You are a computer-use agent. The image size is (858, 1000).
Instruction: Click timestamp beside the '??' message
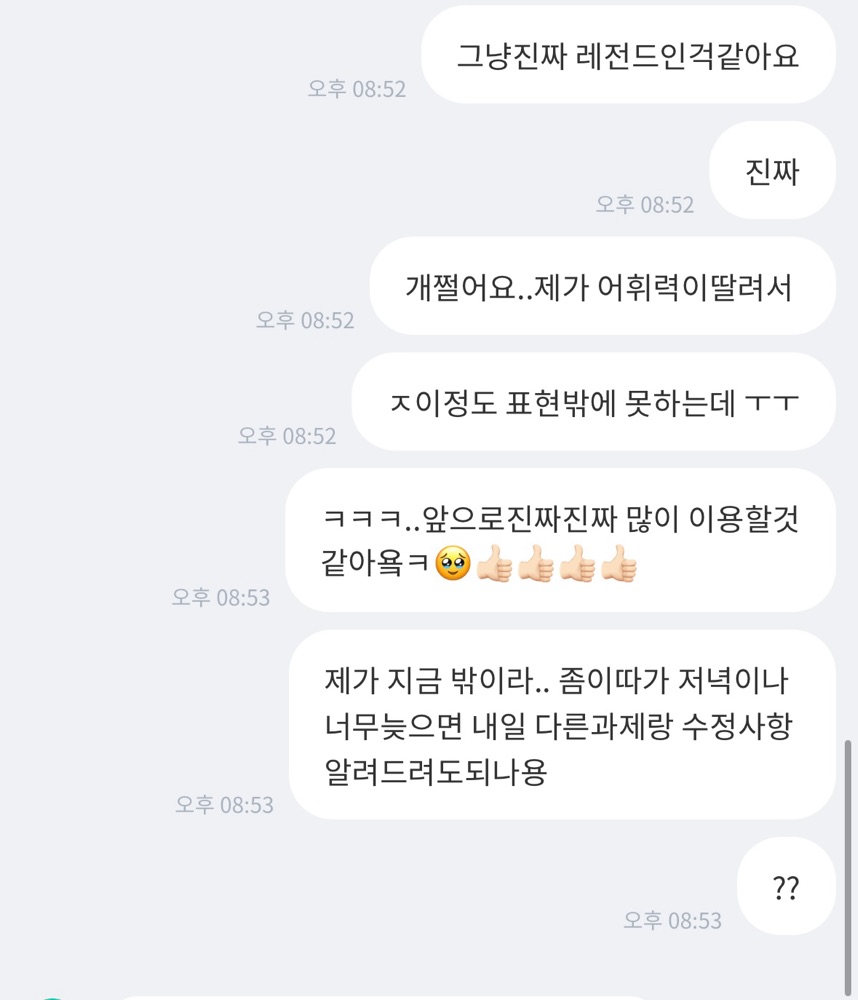click(672, 921)
